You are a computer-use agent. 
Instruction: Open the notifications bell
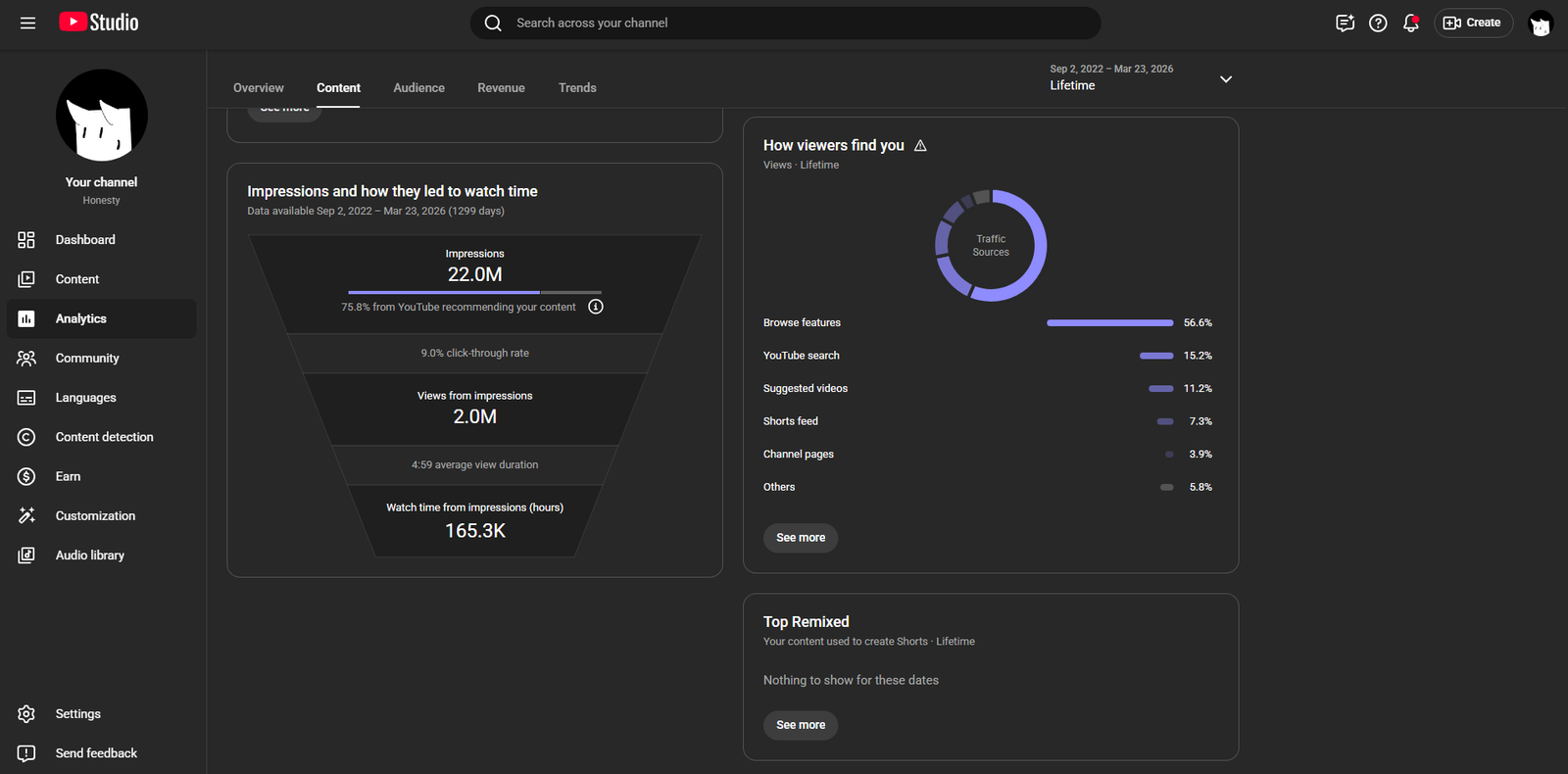(x=1411, y=23)
